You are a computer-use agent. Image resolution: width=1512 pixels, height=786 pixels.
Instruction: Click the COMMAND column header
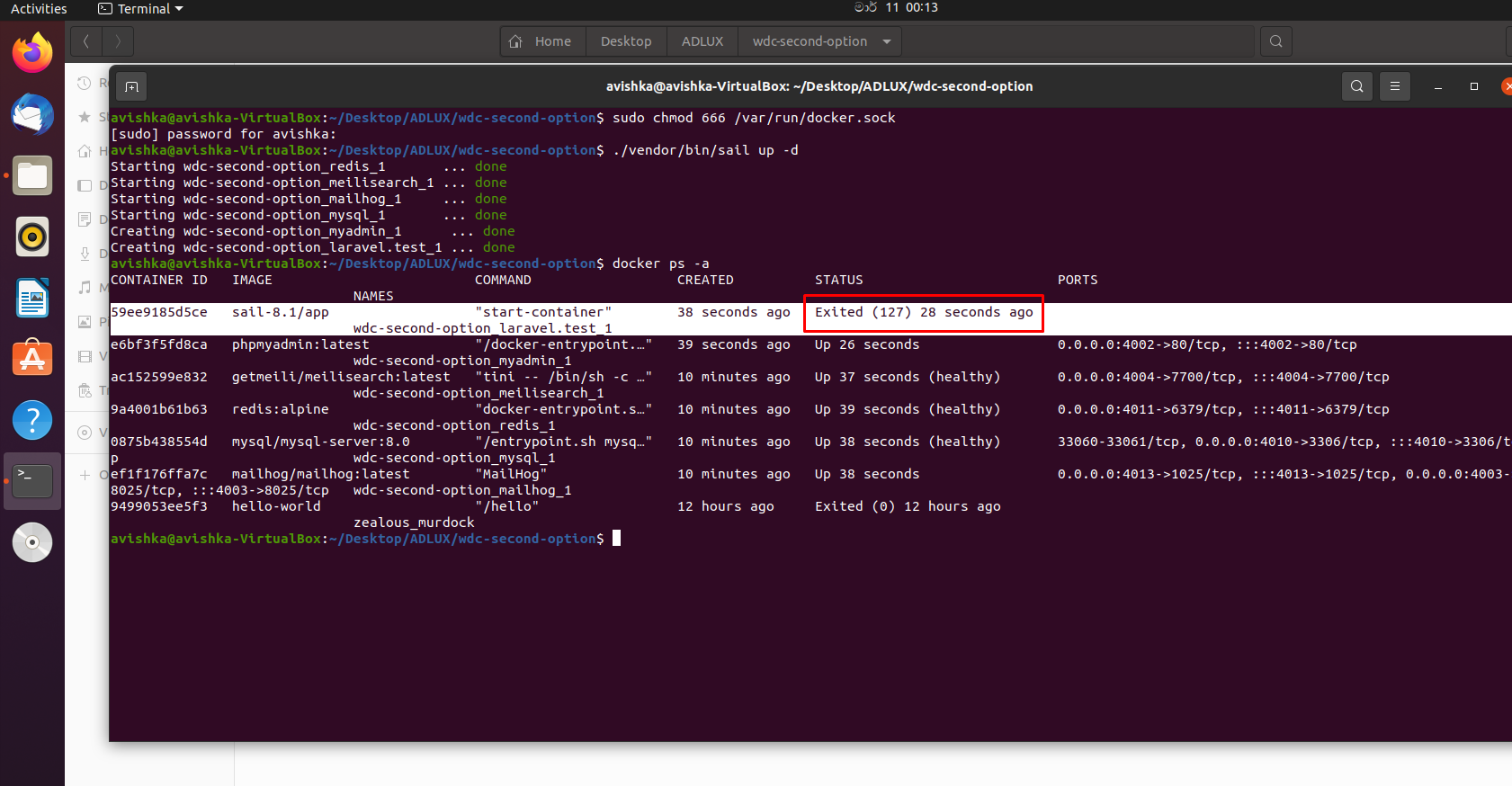click(503, 280)
